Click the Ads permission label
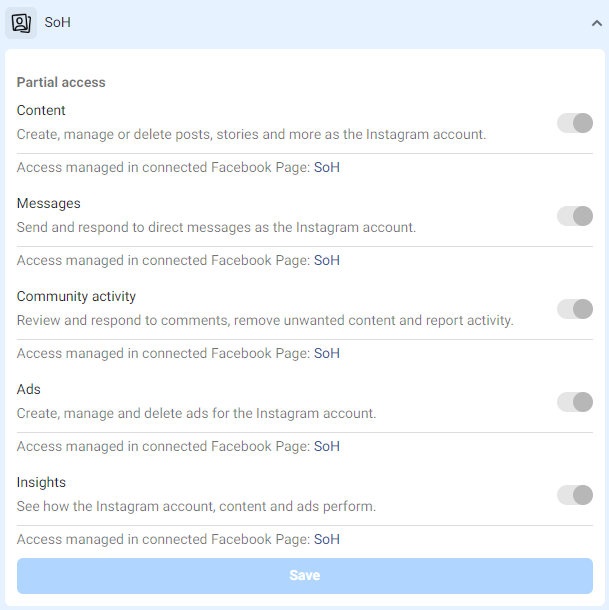The width and height of the screenshot is (609, 610). (x=29, y=389)
